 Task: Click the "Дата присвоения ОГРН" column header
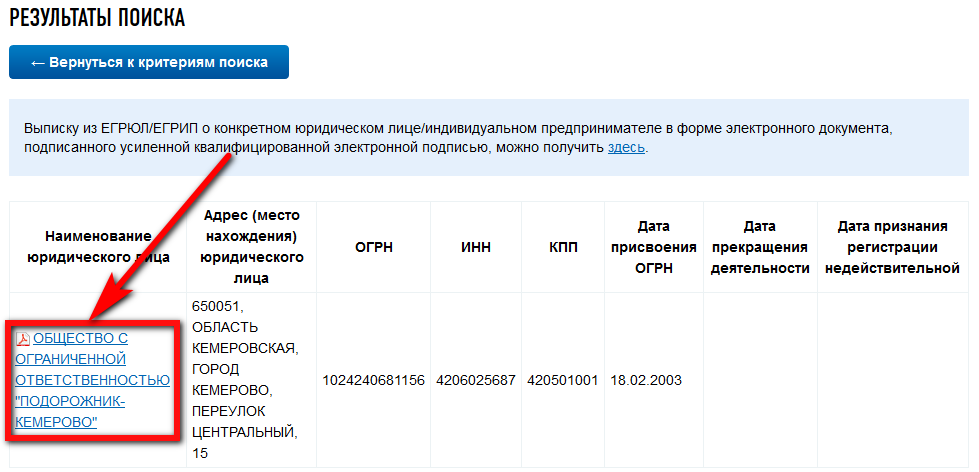click(x=653, y=247)
